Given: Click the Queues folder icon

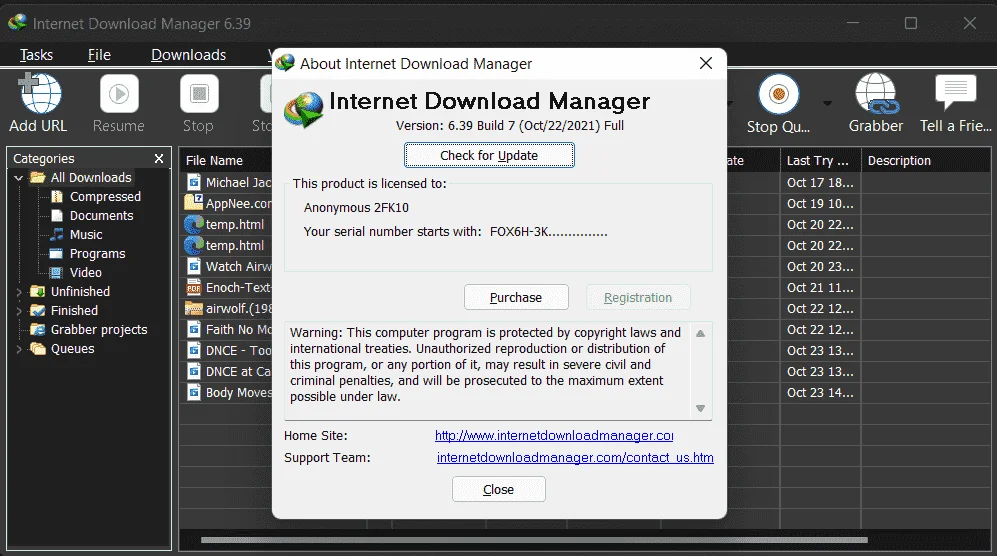Looking at the screenshot, I should (38, 348).
